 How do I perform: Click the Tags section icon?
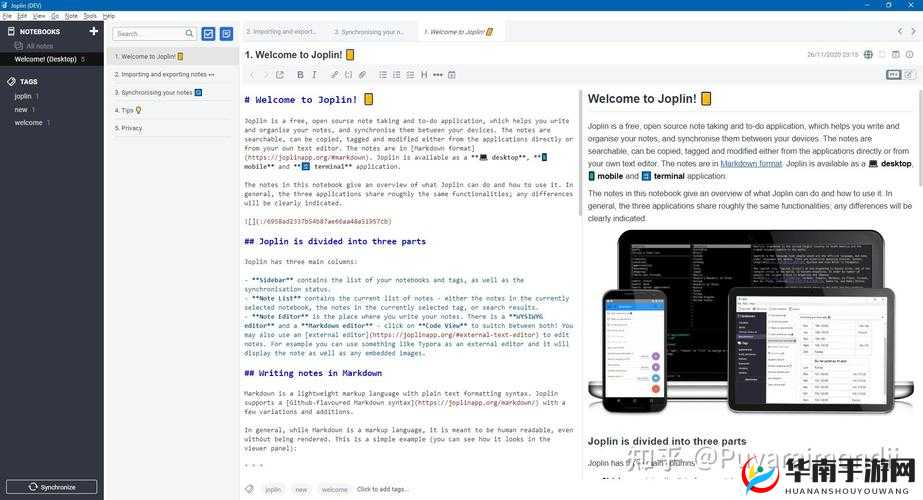[11, 81]
